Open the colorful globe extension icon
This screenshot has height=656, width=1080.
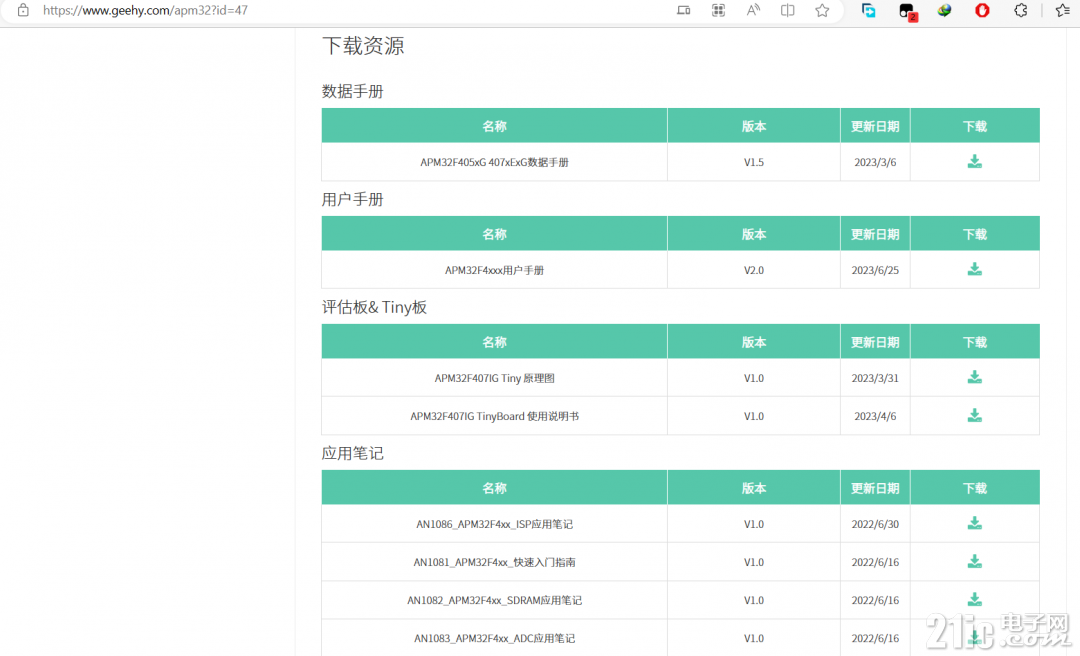pyautogui.click(x=944, y=10)
